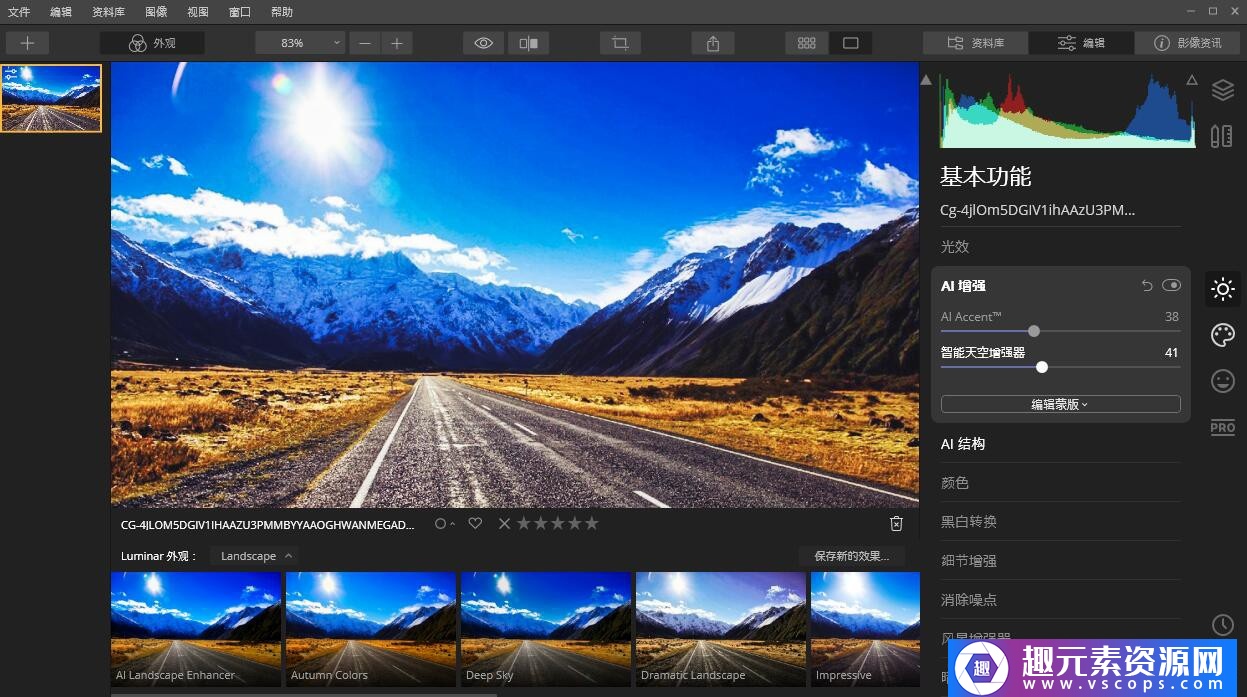
Task: Open the 83% zoom dropdown
Action: click(300, 43)
